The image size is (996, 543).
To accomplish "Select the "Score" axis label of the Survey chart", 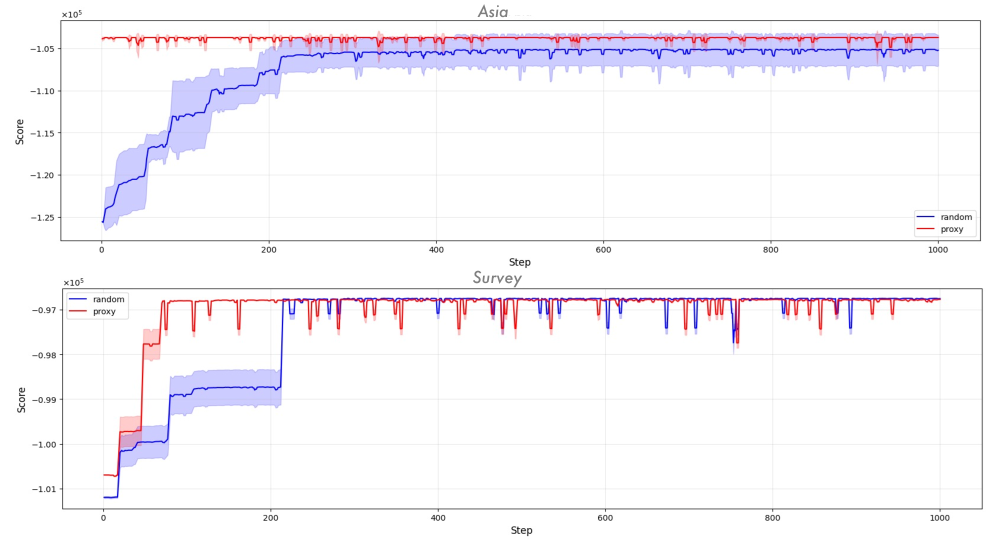I will tap(22, 400).
